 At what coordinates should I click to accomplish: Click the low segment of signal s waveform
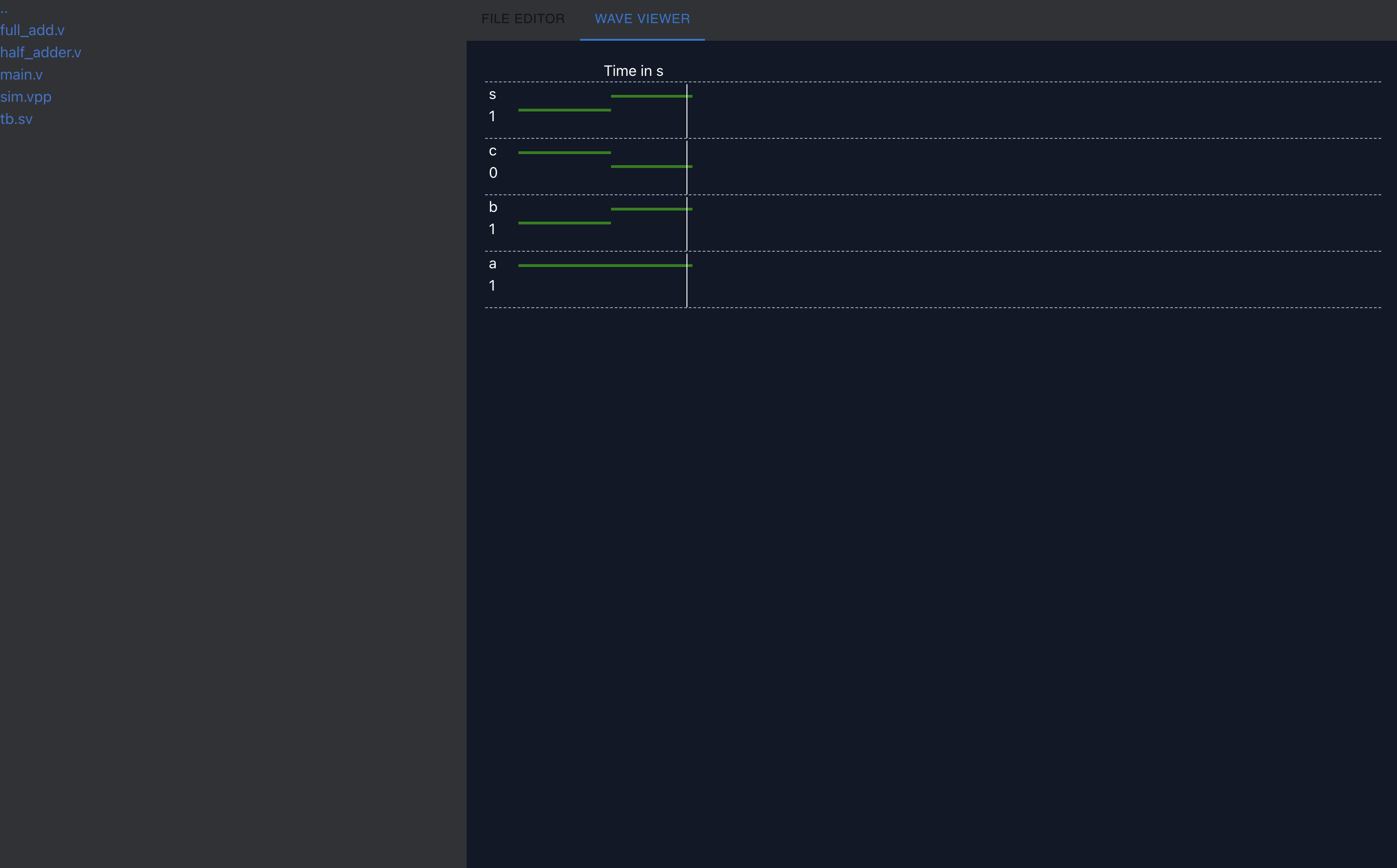click(564, 110)
